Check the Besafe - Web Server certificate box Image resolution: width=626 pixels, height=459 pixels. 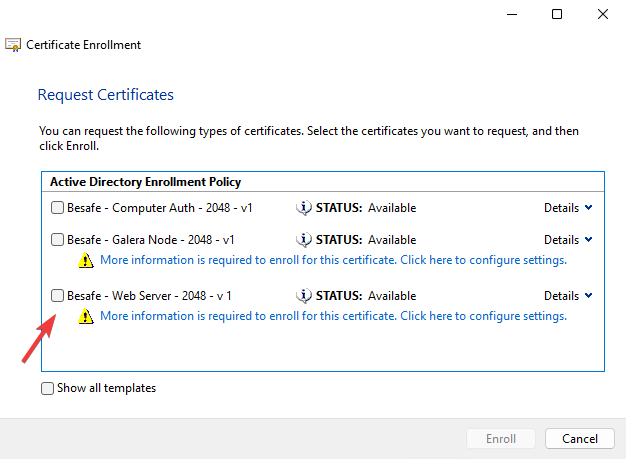tap(57, 295)
